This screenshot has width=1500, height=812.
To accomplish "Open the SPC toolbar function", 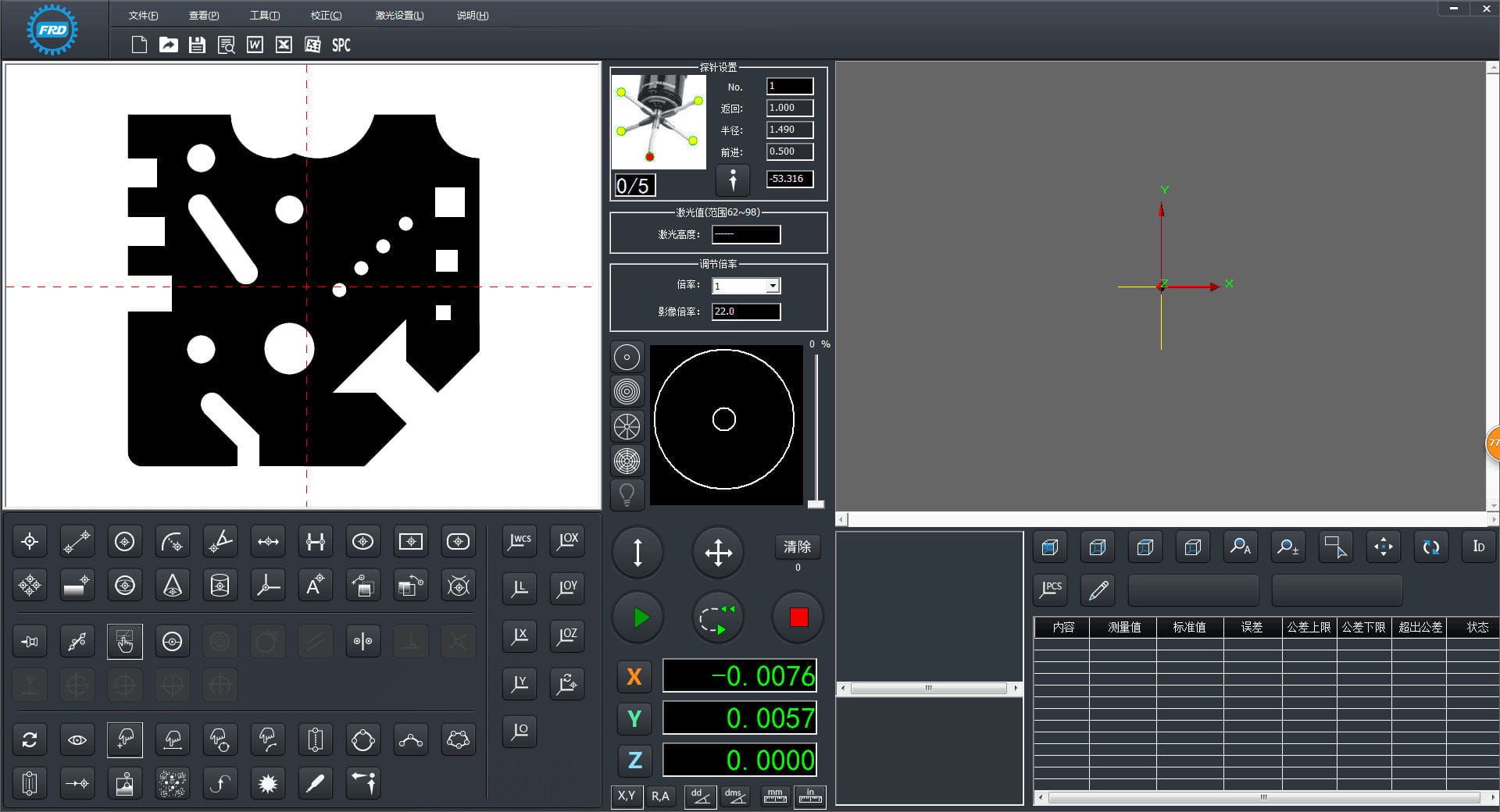I will (341, 45).
